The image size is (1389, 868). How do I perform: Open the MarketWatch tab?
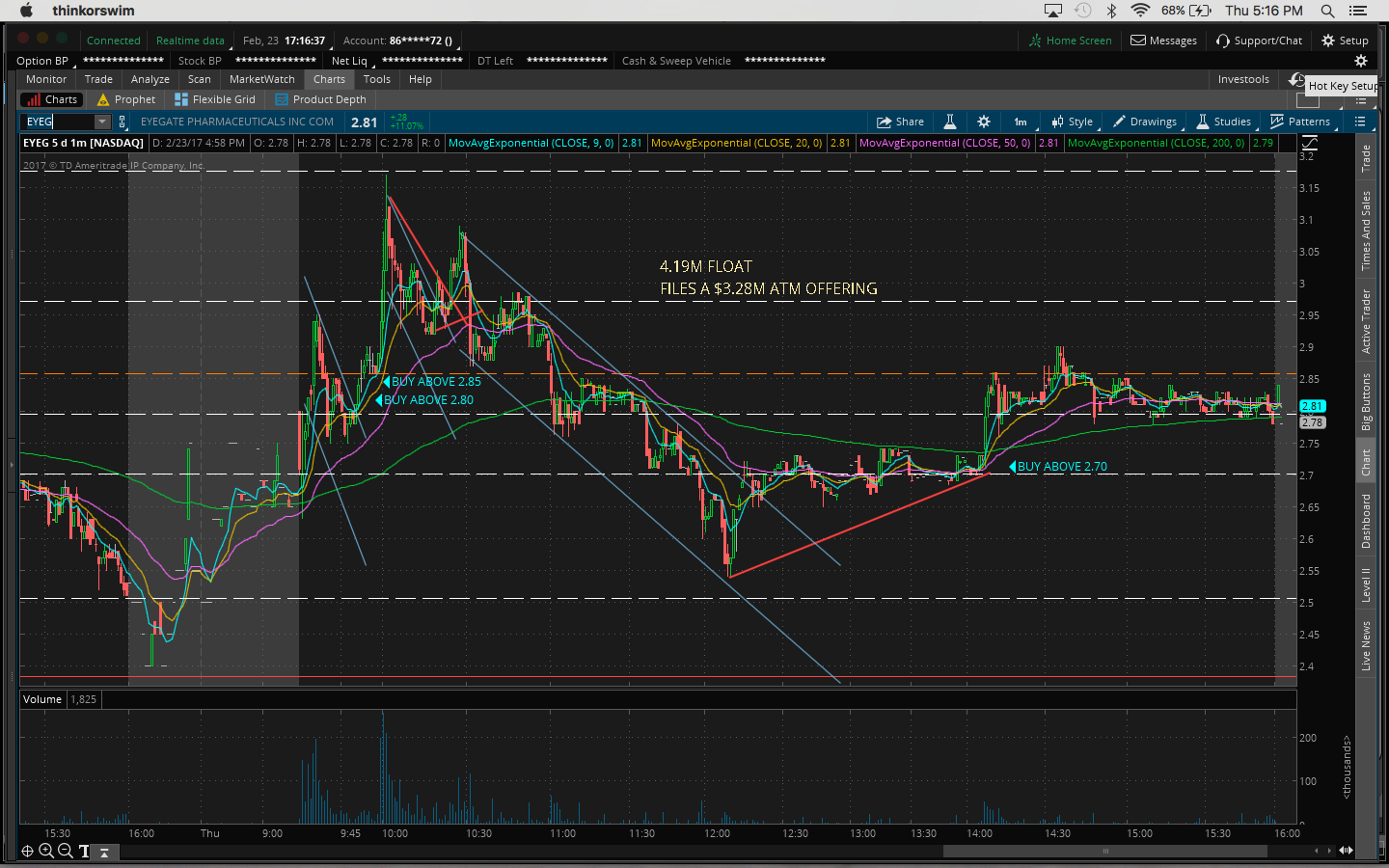261,79
